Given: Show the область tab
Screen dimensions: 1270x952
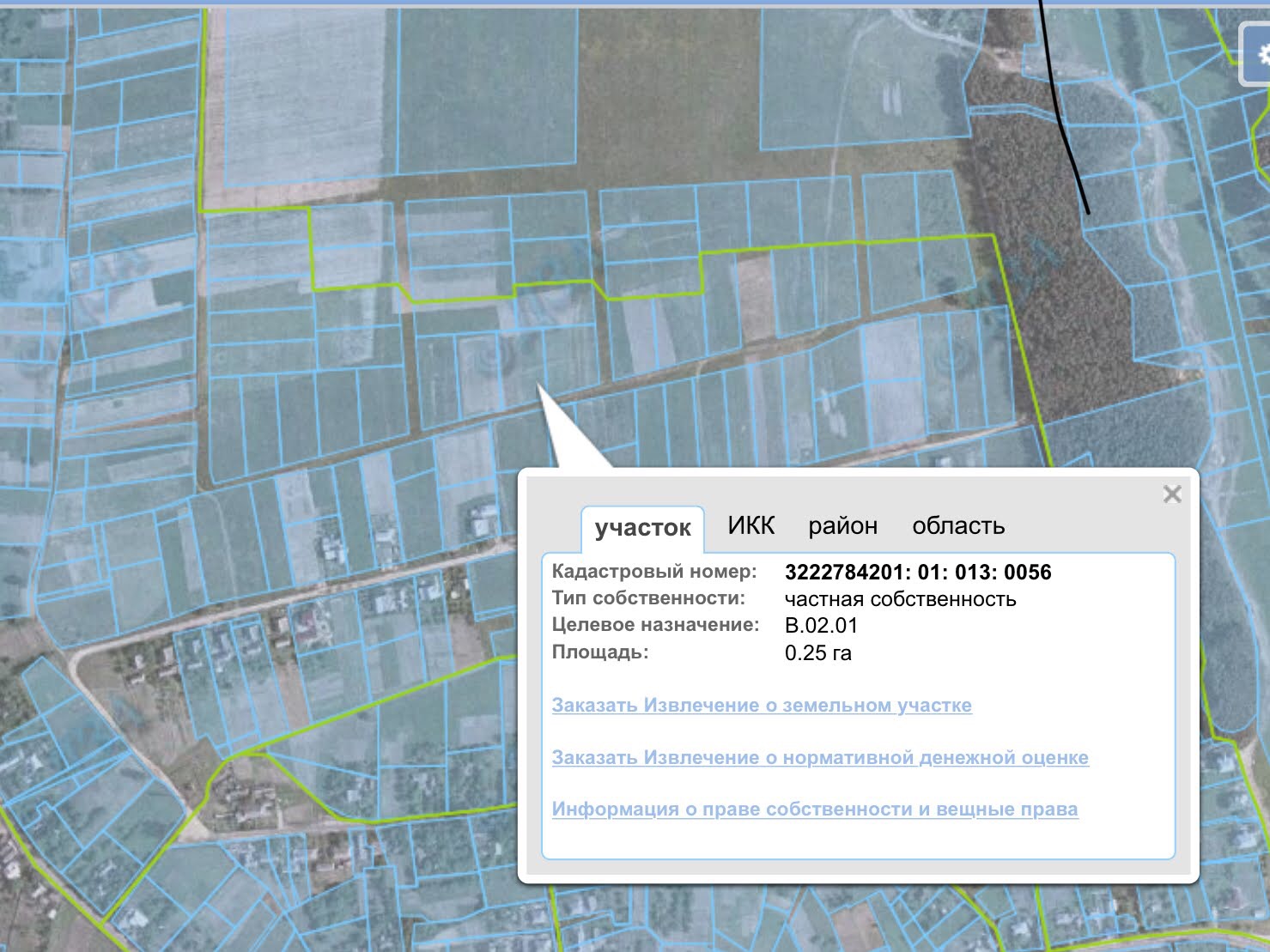Looking at the screenshot, I should click(x=958, y=525).
